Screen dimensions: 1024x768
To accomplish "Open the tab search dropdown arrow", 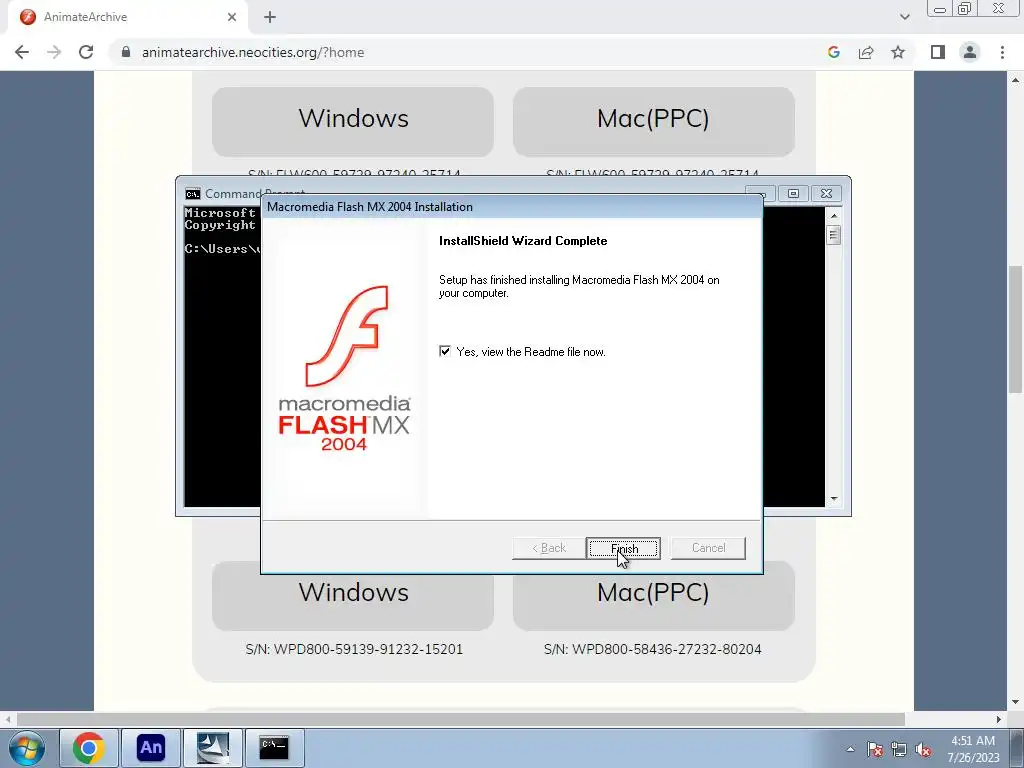I will coord(904,17).
